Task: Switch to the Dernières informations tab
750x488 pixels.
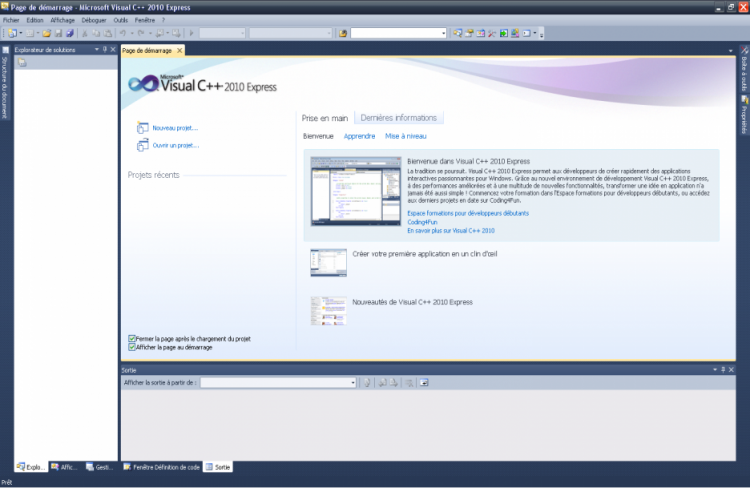Action: (x=399, y=118)
